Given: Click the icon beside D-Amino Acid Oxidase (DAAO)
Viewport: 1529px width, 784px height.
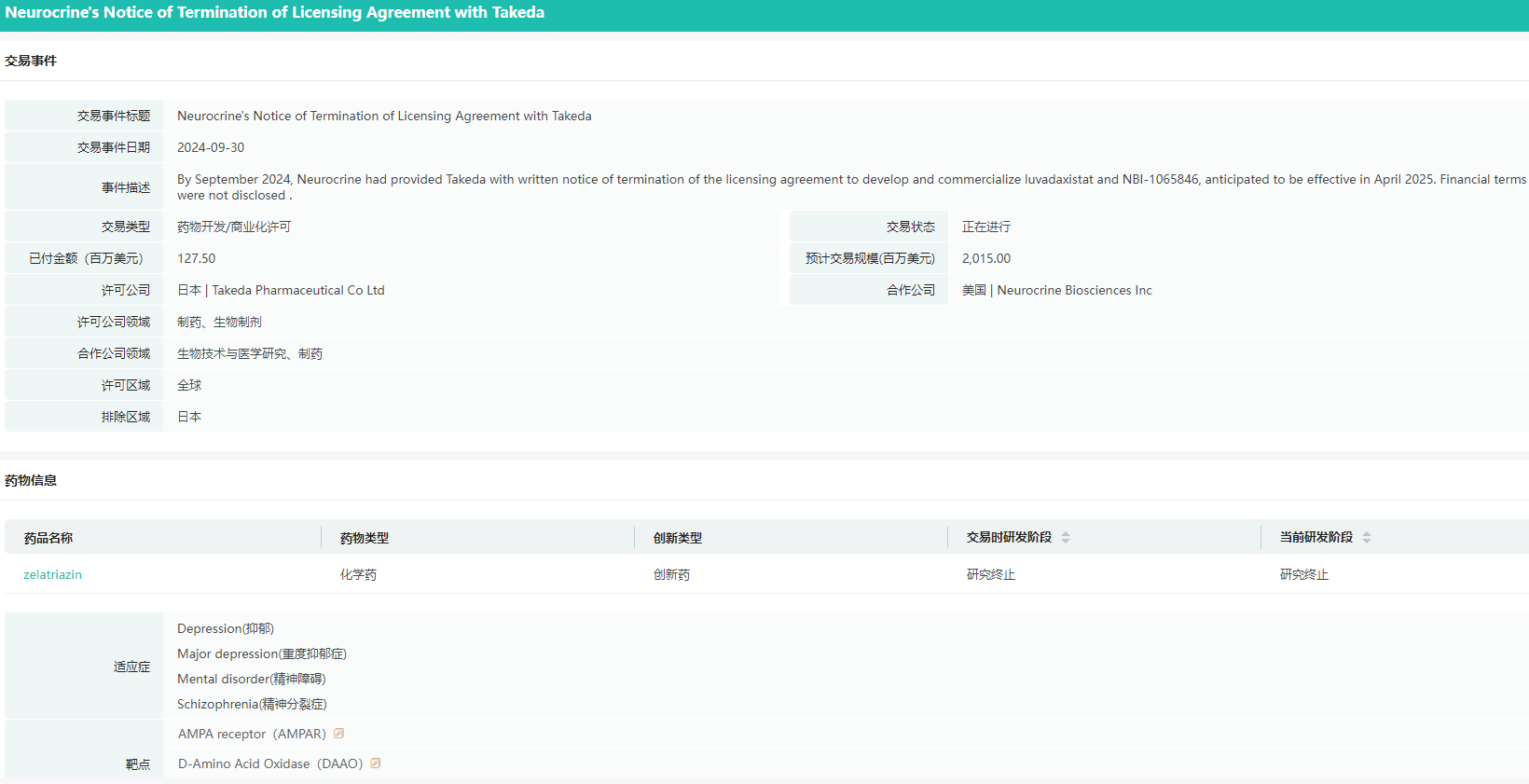Looking at the screenshot, I should pyautogui.click(x=376, y=763).
